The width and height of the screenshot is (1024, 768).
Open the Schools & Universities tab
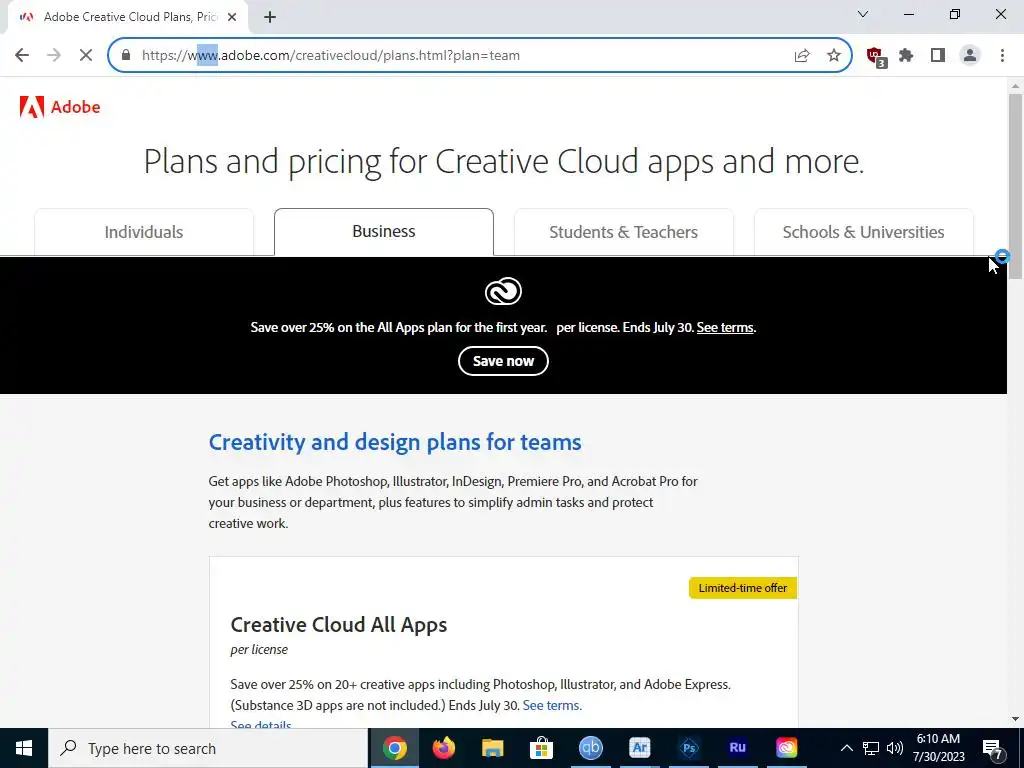point(863,232)
